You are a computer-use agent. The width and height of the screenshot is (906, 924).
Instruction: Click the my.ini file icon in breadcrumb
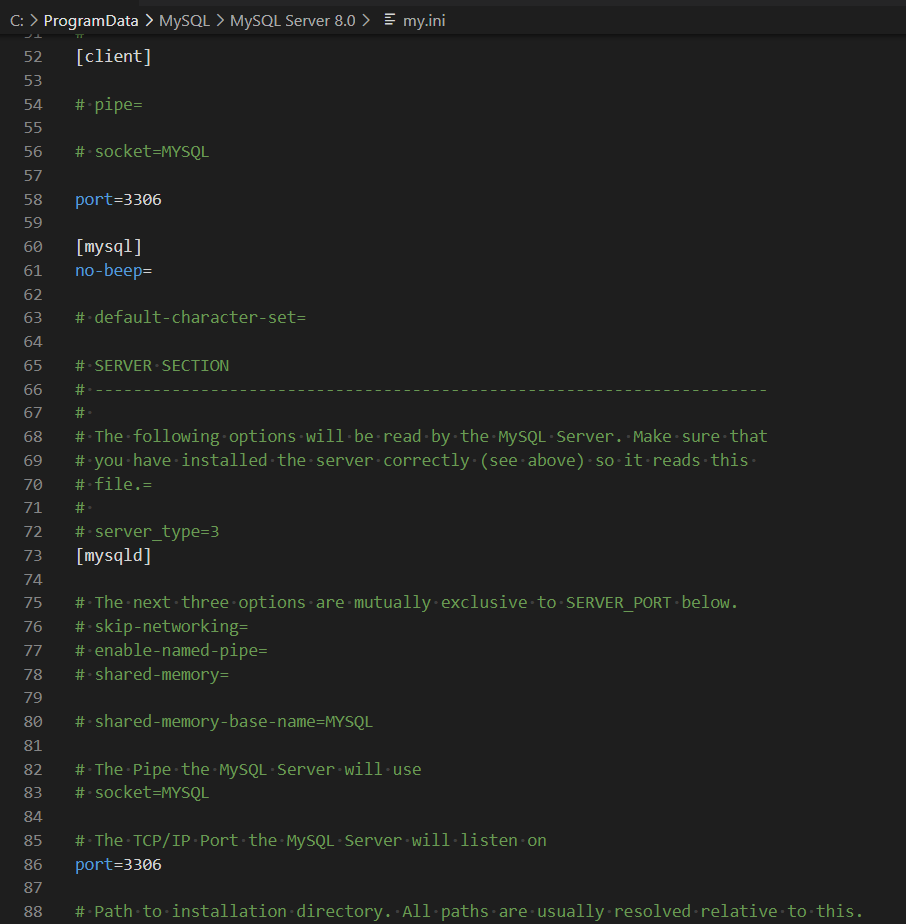coord(390,20)
